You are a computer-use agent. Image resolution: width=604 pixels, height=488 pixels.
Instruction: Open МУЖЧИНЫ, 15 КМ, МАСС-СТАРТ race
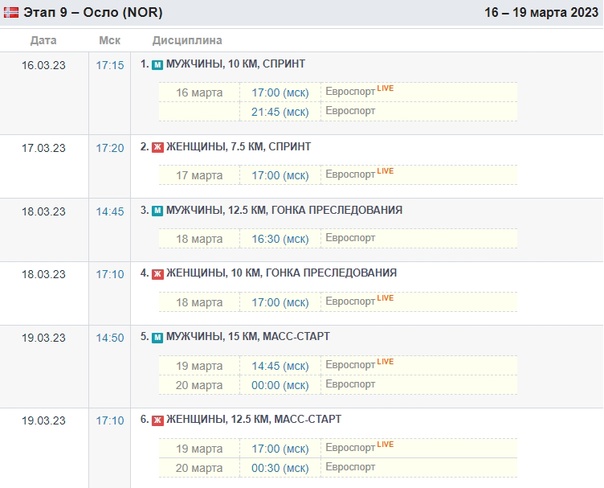pyautogui.click(x=247, y=338)
